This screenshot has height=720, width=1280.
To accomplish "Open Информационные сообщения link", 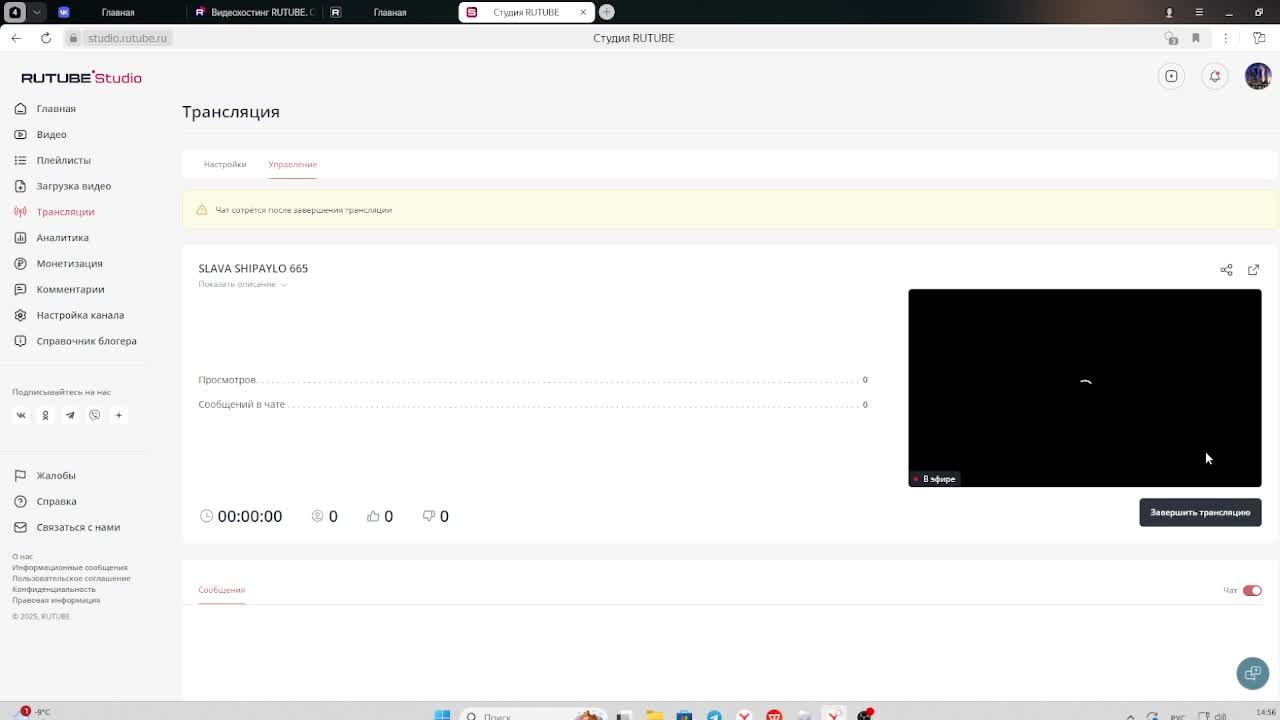I will pos(70,567).
